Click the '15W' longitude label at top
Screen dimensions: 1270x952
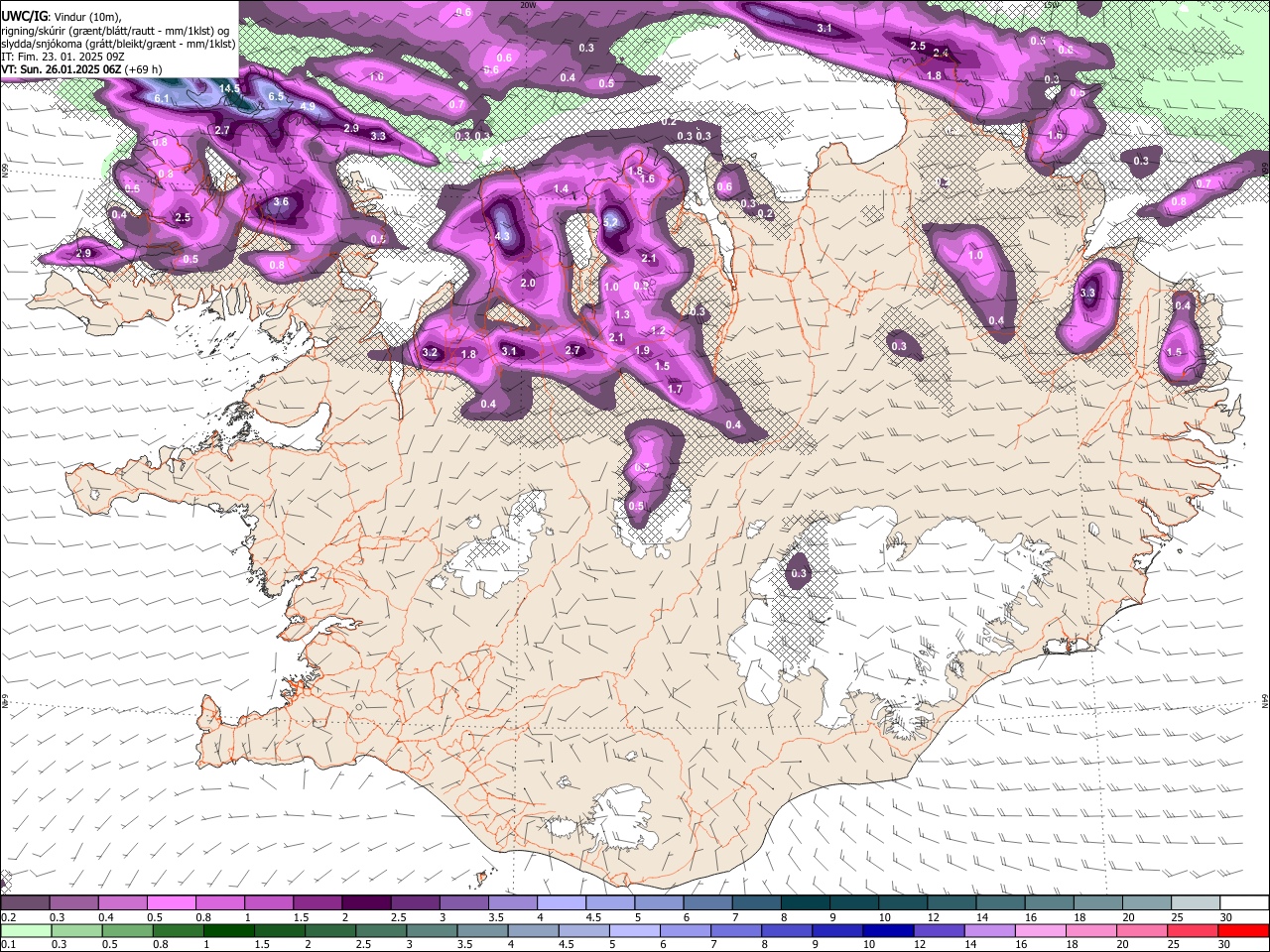(x=1050, y=4)
